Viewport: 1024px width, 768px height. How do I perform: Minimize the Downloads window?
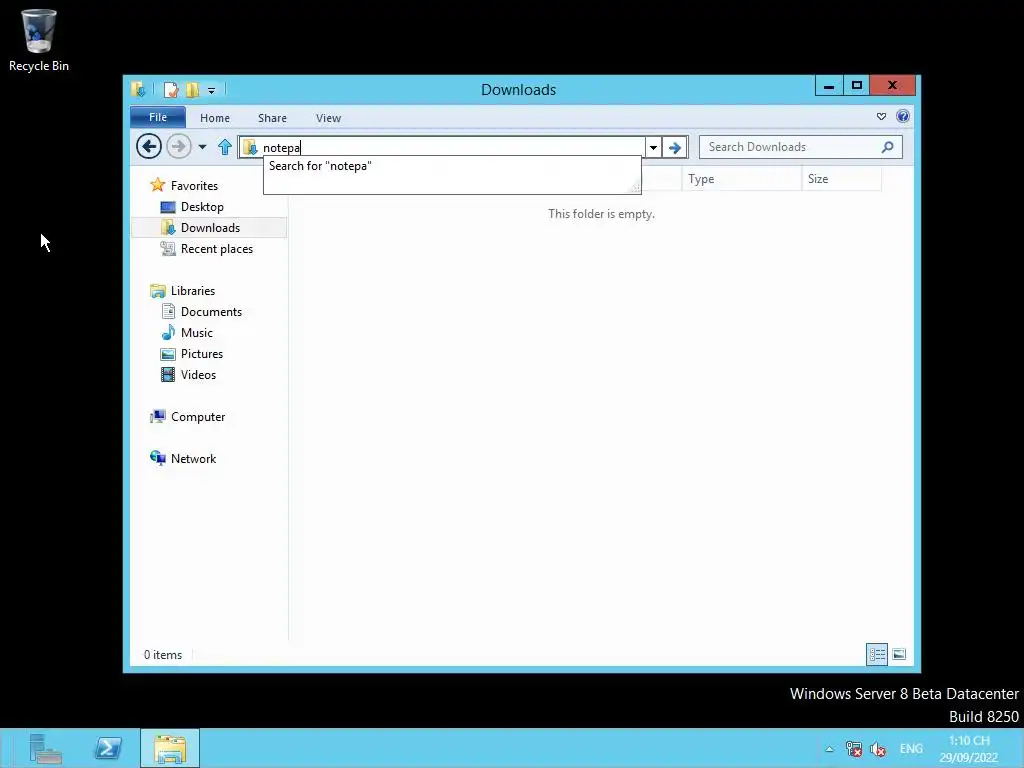coord(829,86)
